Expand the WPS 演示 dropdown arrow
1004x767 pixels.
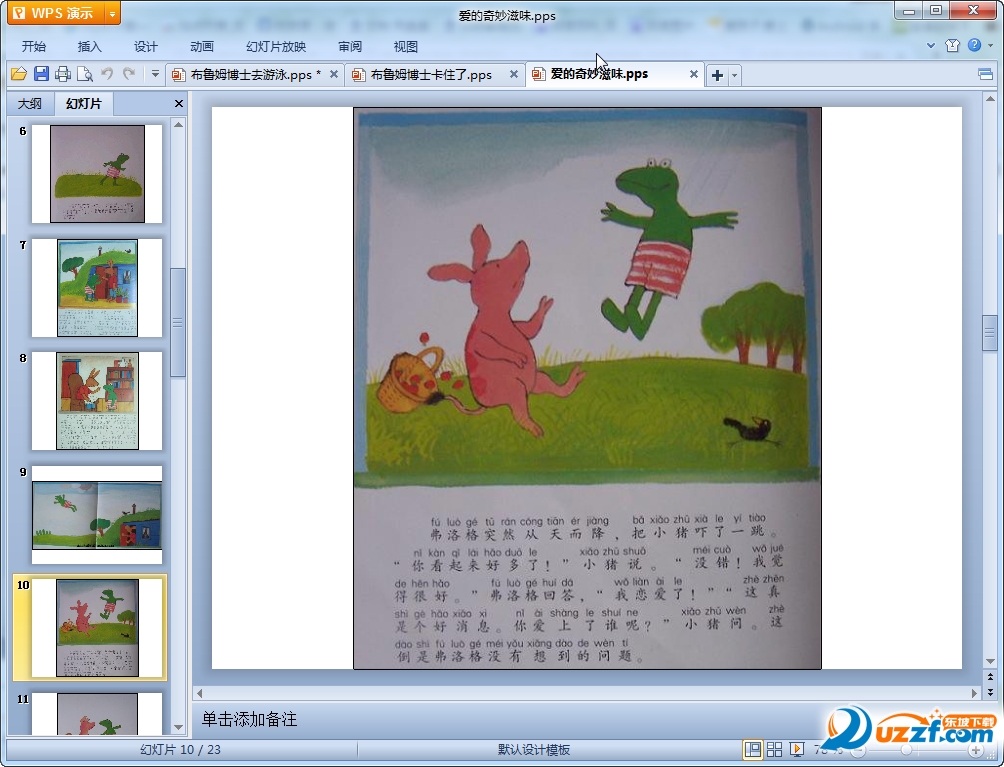(x=112, y=13)
